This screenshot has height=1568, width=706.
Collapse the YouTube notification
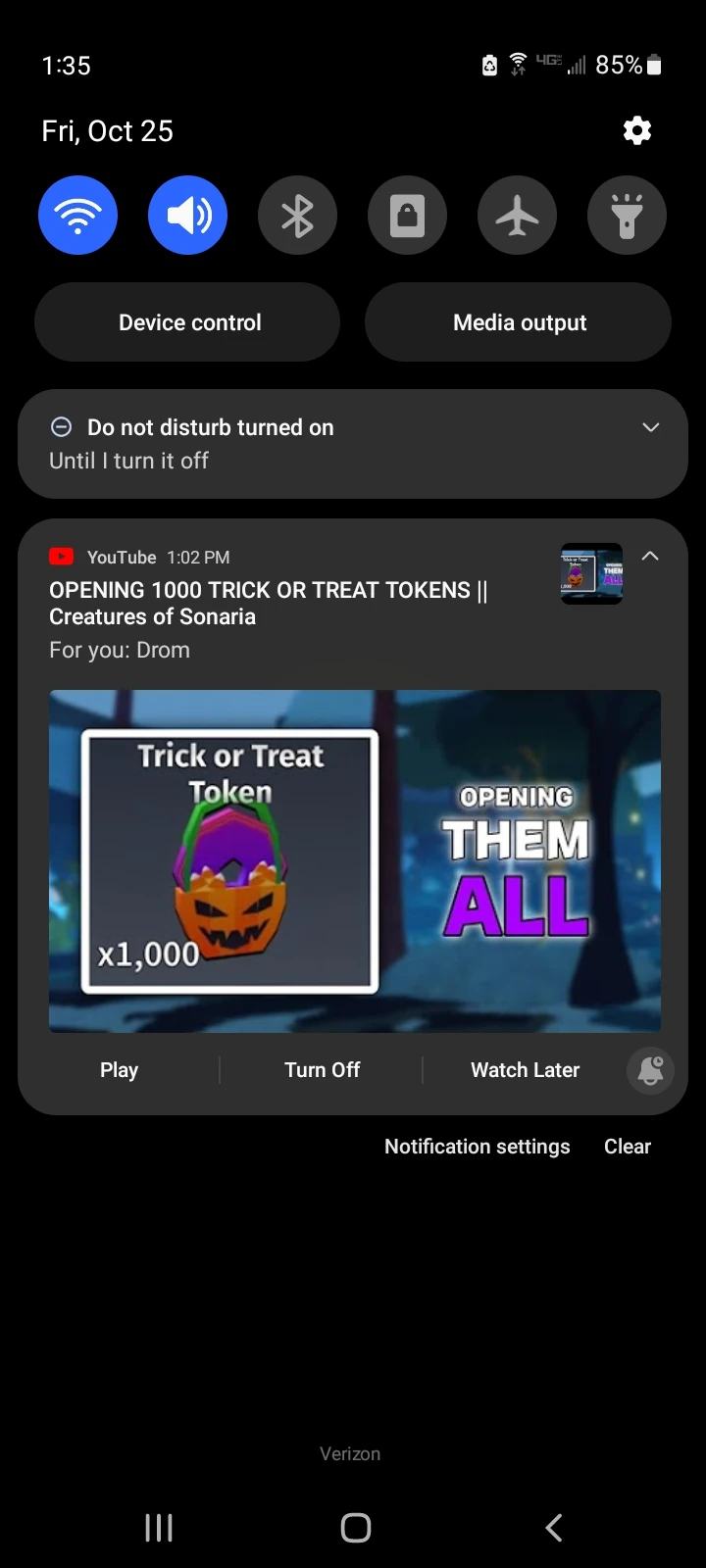[650, 556]
